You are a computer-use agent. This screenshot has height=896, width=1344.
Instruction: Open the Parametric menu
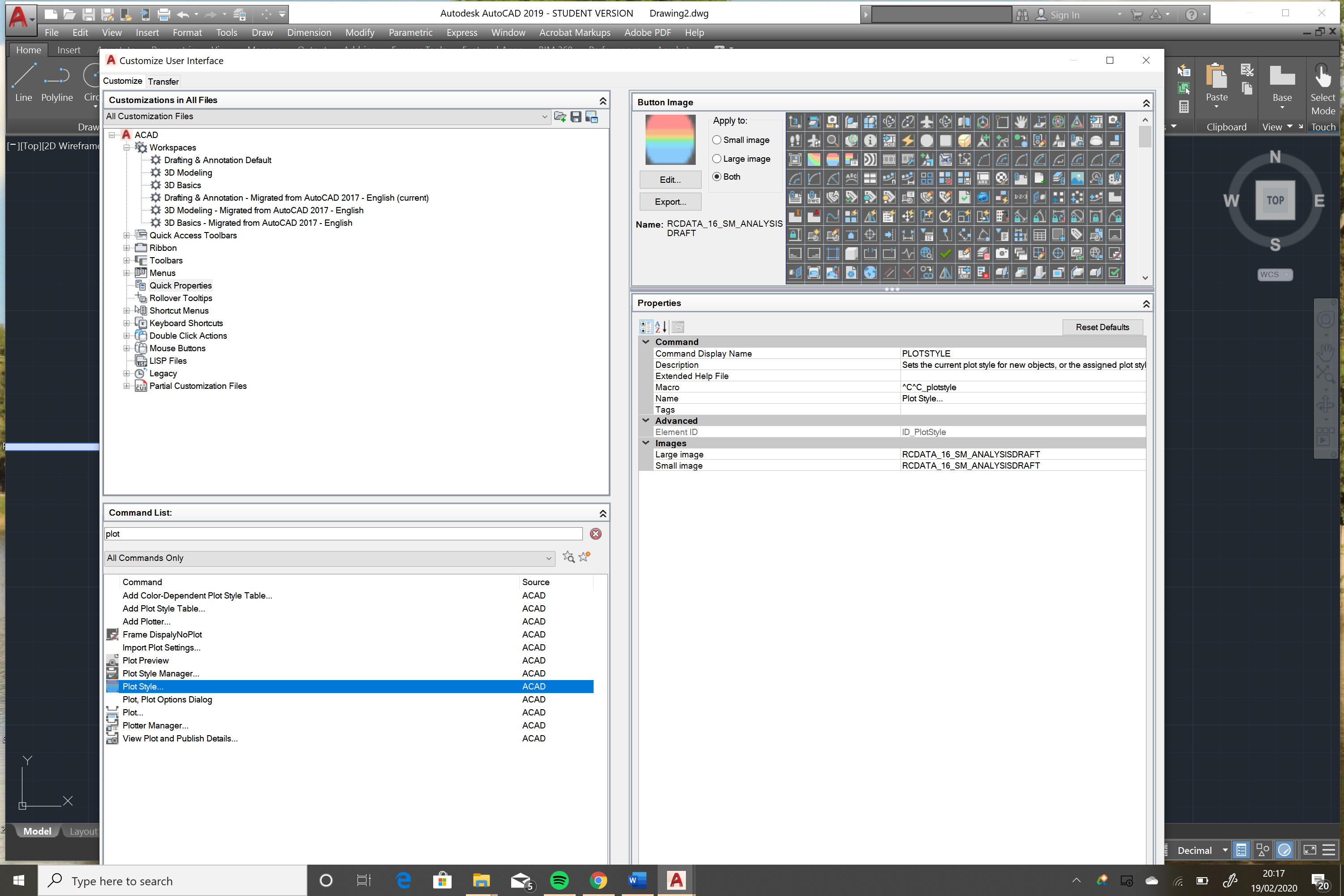(x=410, y=33)
